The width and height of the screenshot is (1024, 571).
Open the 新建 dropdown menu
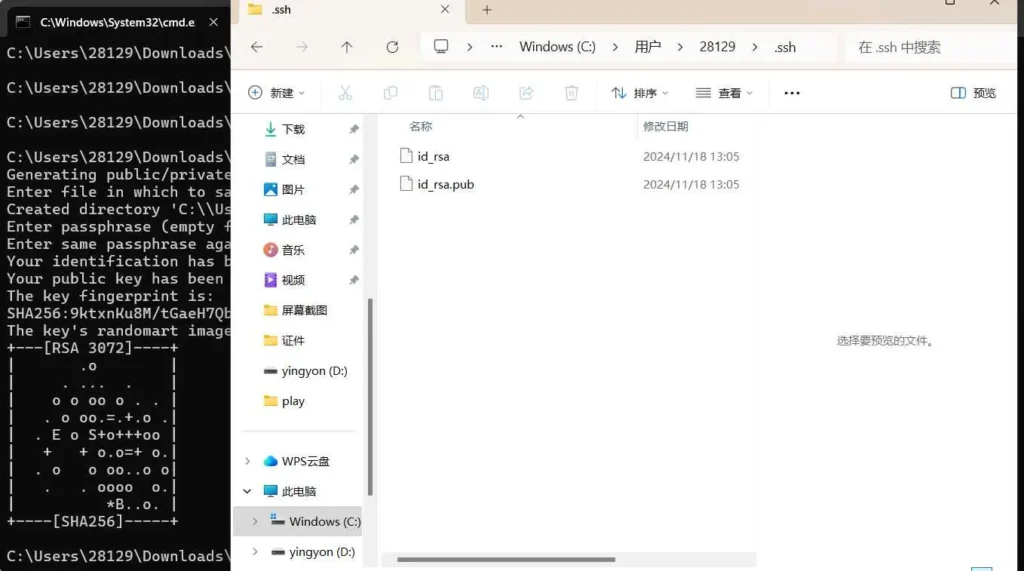pyautogui.click(x=277, y=93)
